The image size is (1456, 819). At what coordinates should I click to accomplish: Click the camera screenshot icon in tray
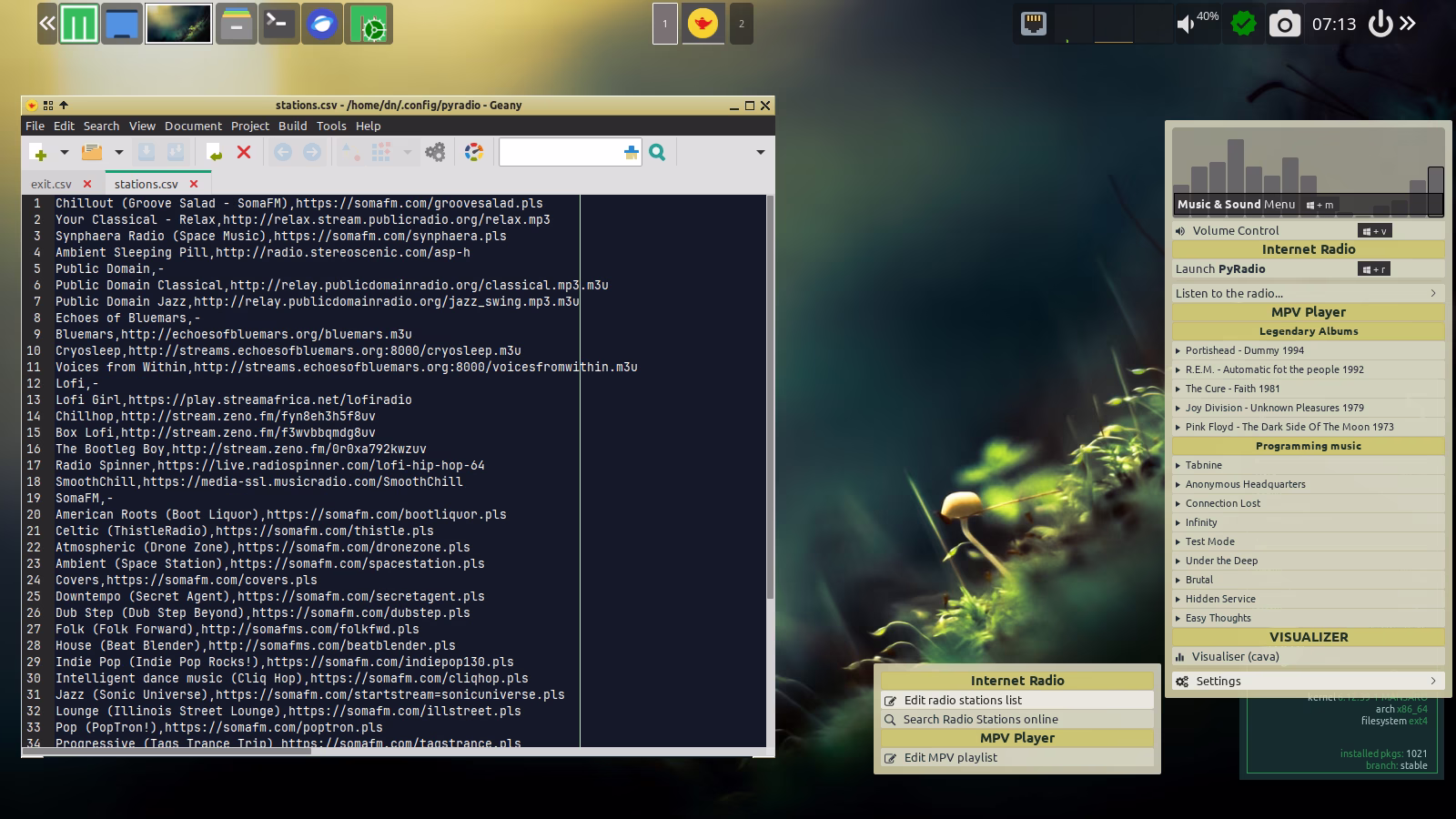pyautogui.click(x=1284, y=25)
